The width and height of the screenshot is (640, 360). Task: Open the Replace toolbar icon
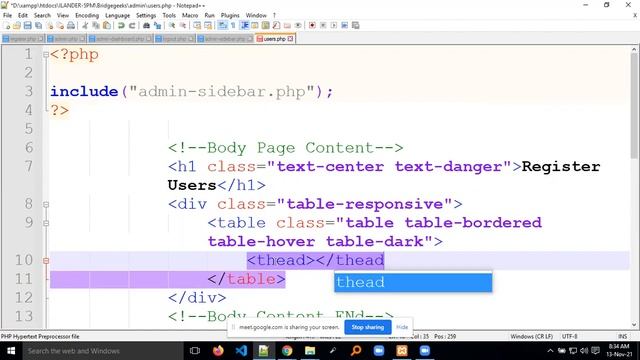click(157, 25)
